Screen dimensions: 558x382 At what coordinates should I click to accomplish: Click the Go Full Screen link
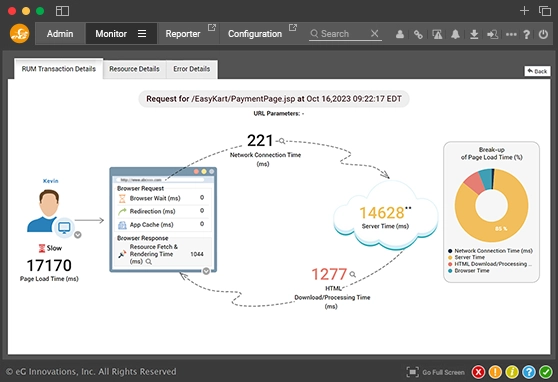(x=443, y=372)
